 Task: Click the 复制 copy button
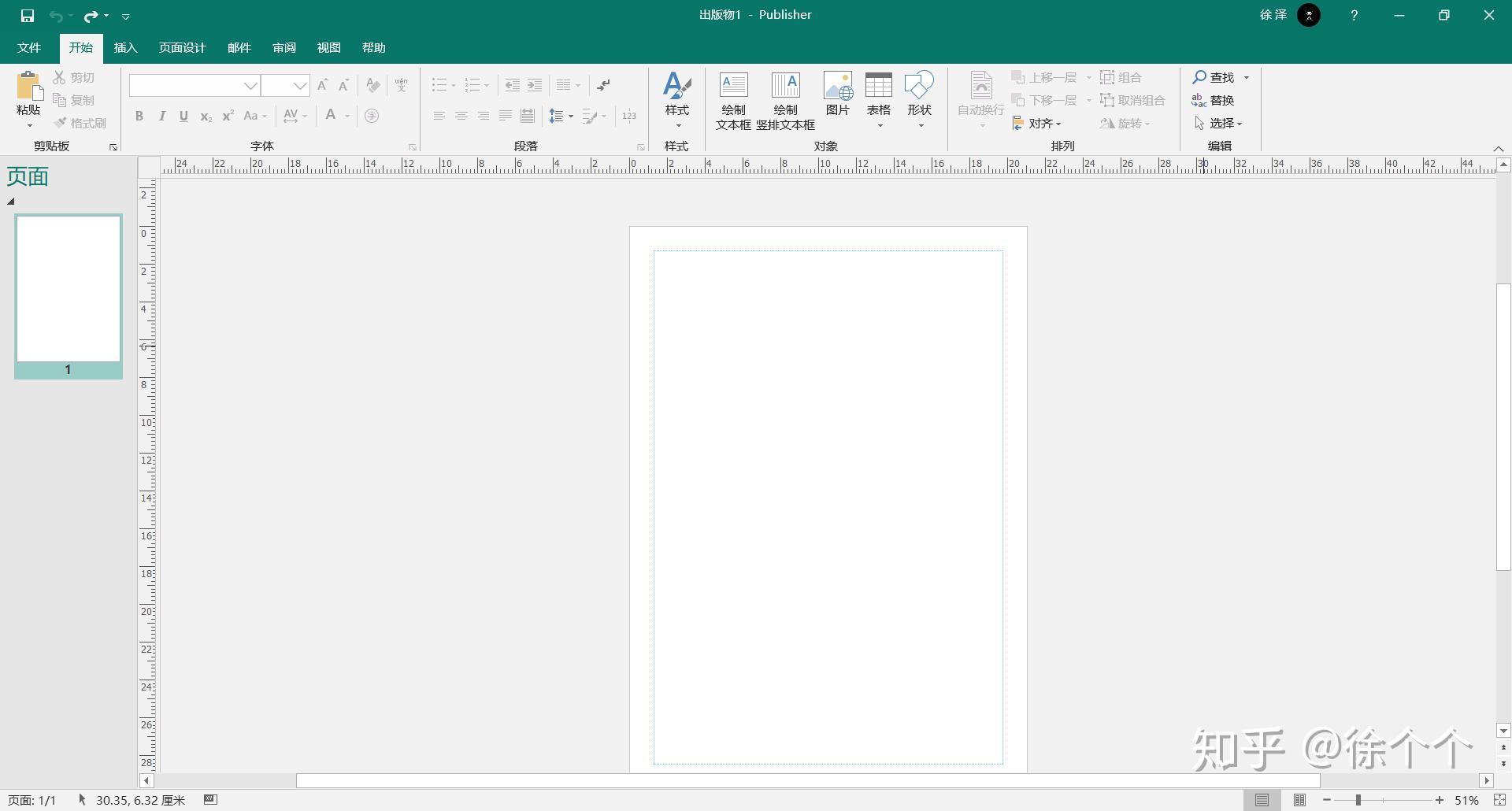74,100
